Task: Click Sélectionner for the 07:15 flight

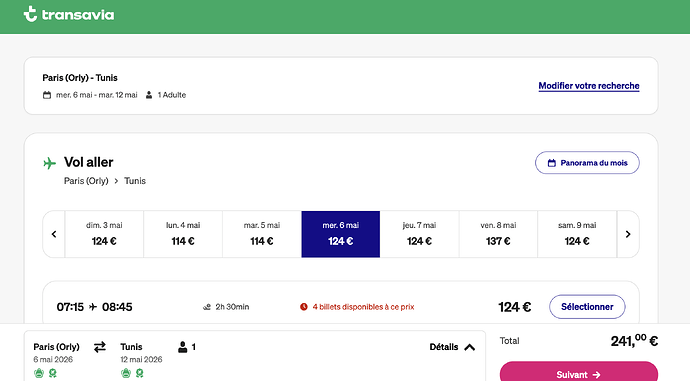Action: [x=587, y=307]
